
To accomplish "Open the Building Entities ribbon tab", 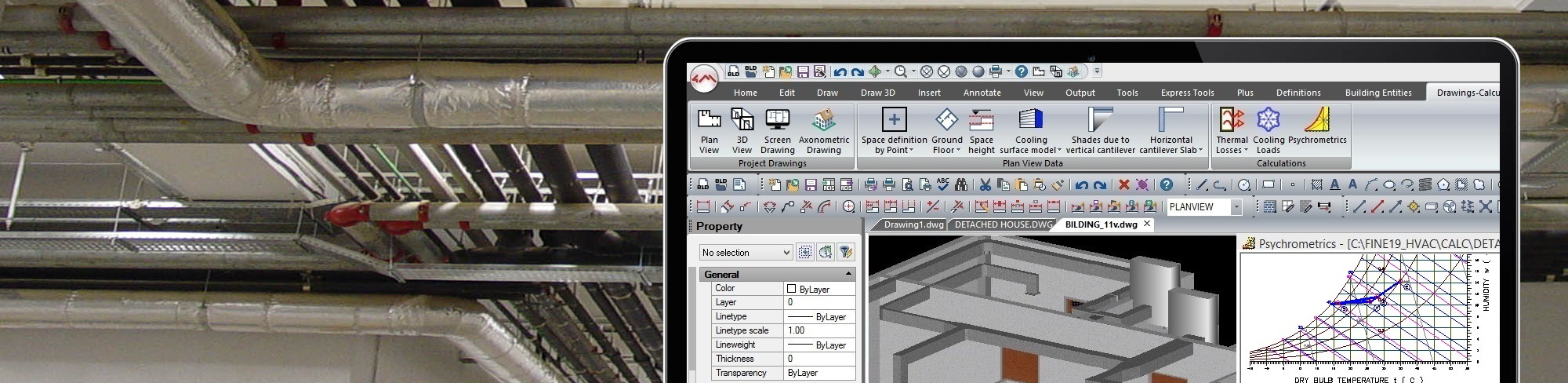I will click(1378, 93).
